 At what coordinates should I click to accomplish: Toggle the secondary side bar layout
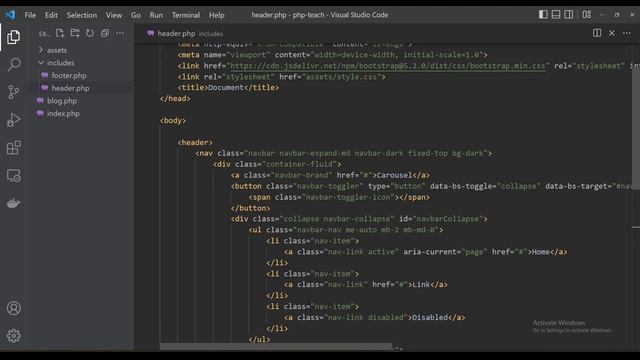click(569, 15)
